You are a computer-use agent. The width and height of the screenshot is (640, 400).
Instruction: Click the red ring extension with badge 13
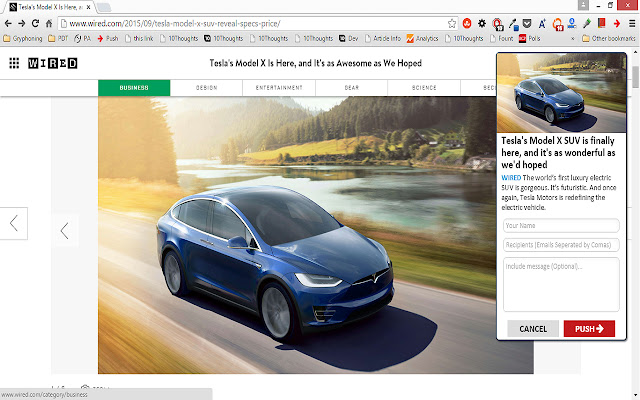pos(498,24)
